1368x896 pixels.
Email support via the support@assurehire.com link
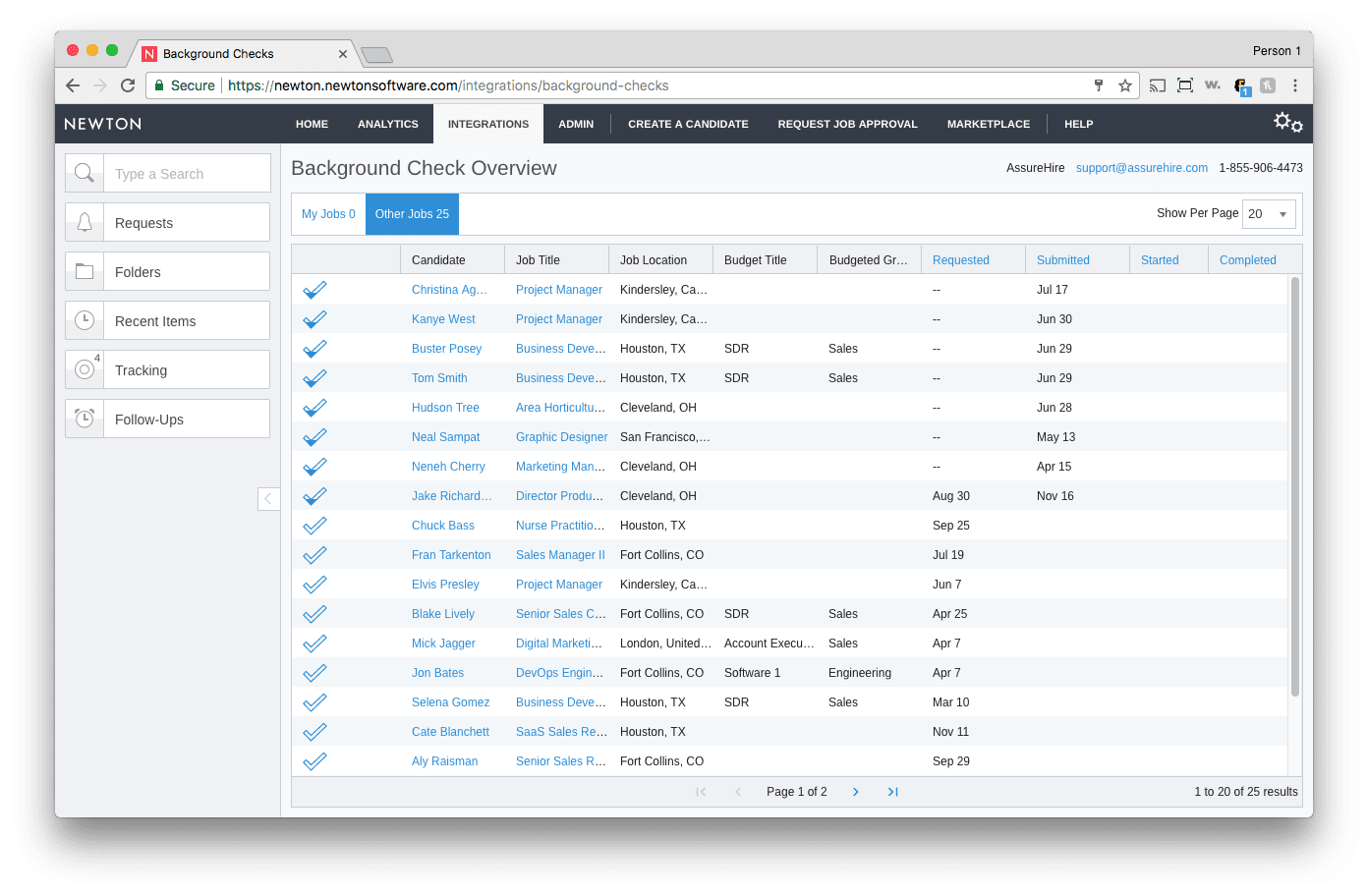1141,168
